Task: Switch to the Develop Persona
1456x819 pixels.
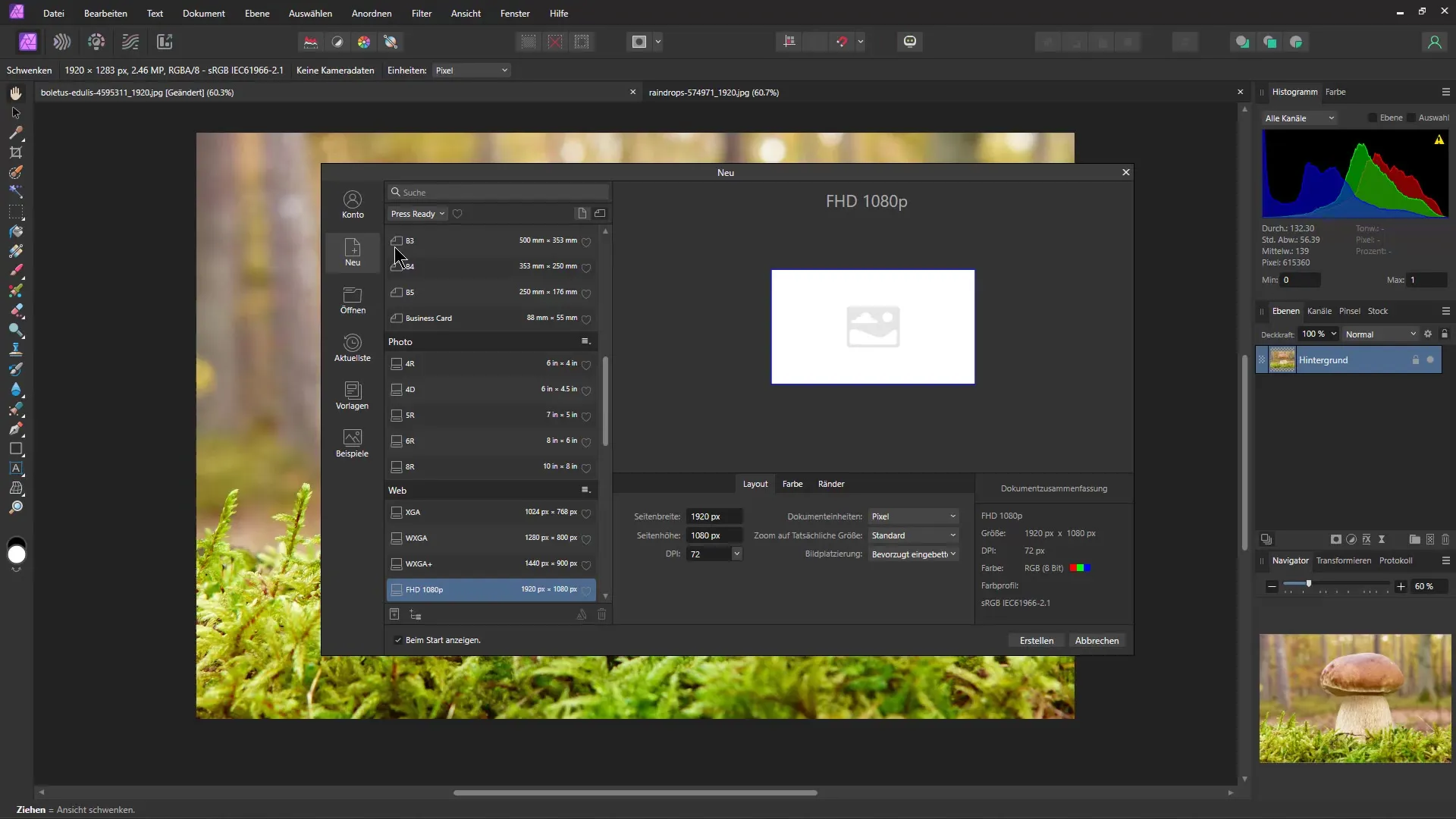Action: point(96,42)
